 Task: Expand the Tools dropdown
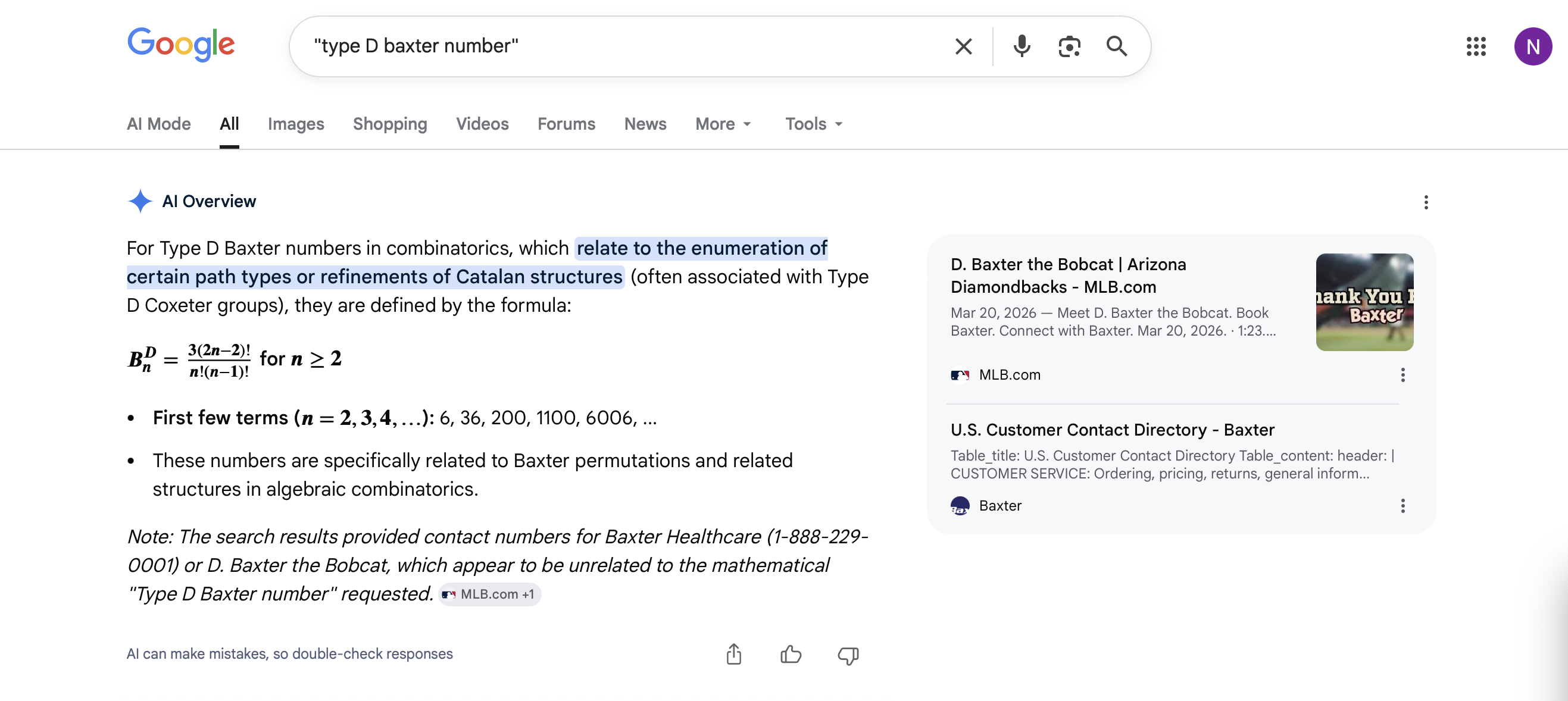[x=814, y=124]
